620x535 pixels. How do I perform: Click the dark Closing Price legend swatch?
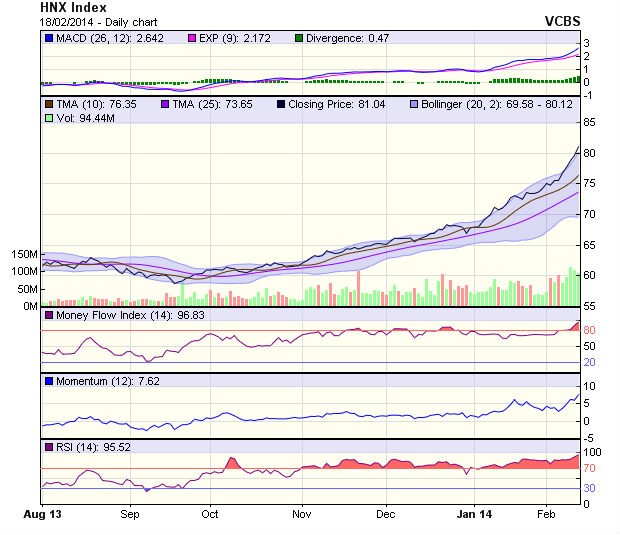283,103
